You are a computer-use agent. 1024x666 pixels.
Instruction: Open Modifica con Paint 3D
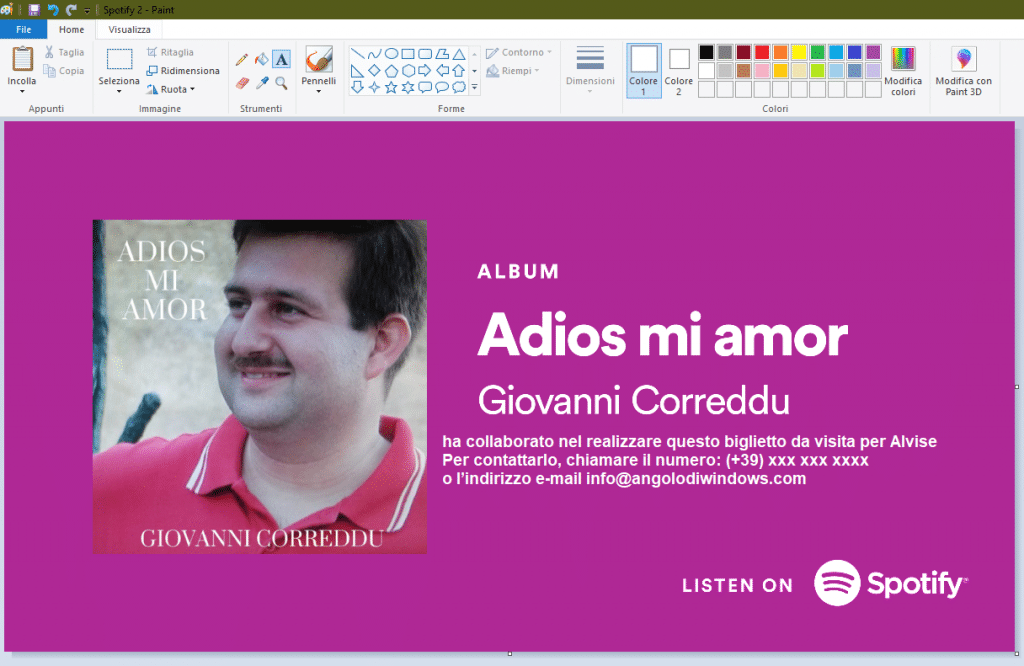(x=963, y=72)
